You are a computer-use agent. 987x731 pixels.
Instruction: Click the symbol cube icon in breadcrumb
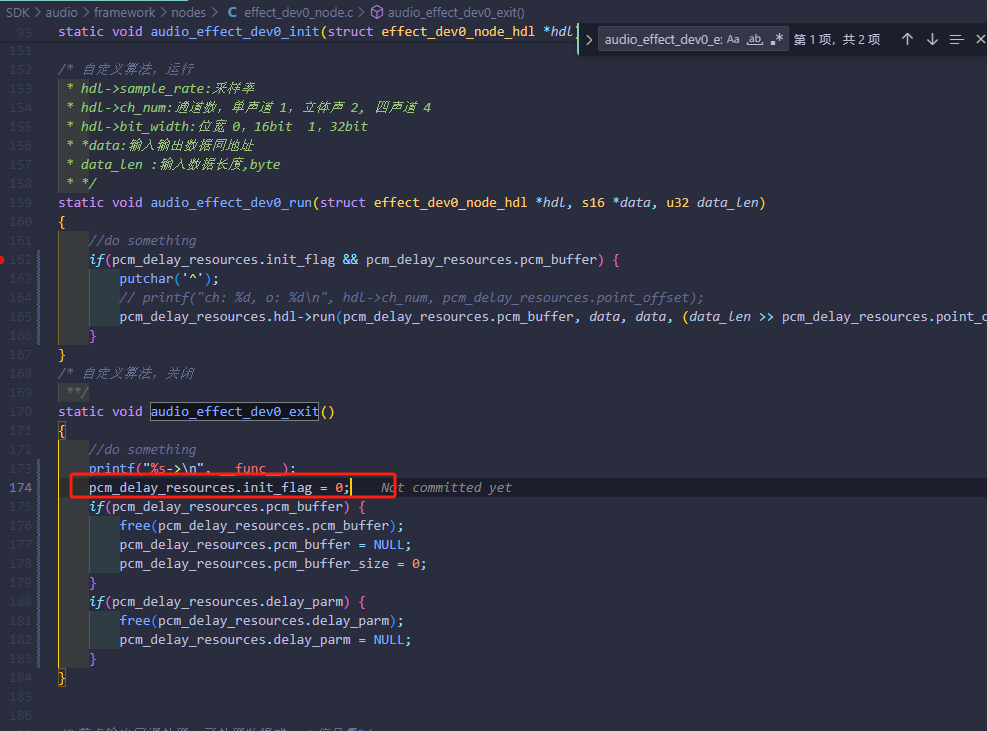pyautogui.click(x=376, y=13)
